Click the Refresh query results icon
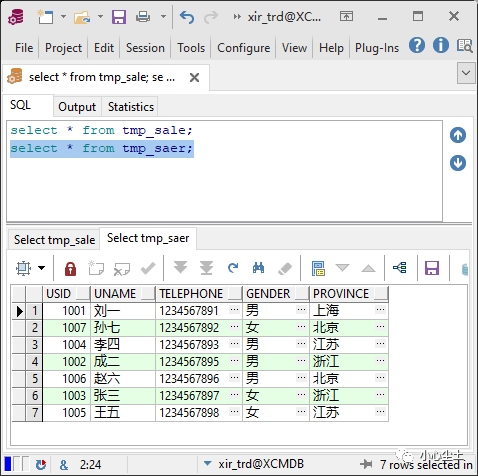Image resolution: width=478 pixels, height=476 pixels. [x=233, y=268]
